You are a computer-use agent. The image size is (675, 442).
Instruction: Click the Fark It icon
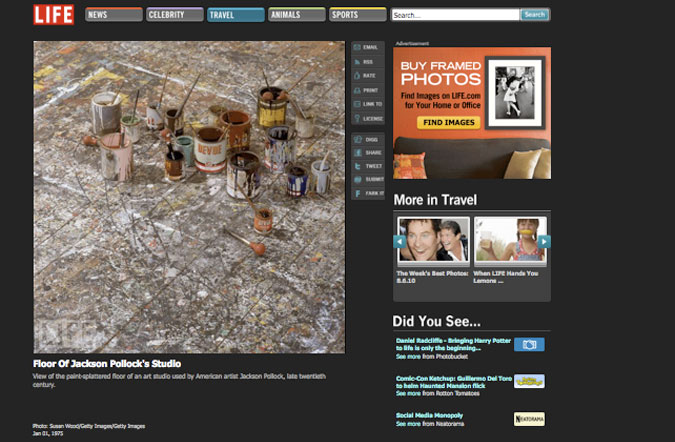click(x=357, y=193)
